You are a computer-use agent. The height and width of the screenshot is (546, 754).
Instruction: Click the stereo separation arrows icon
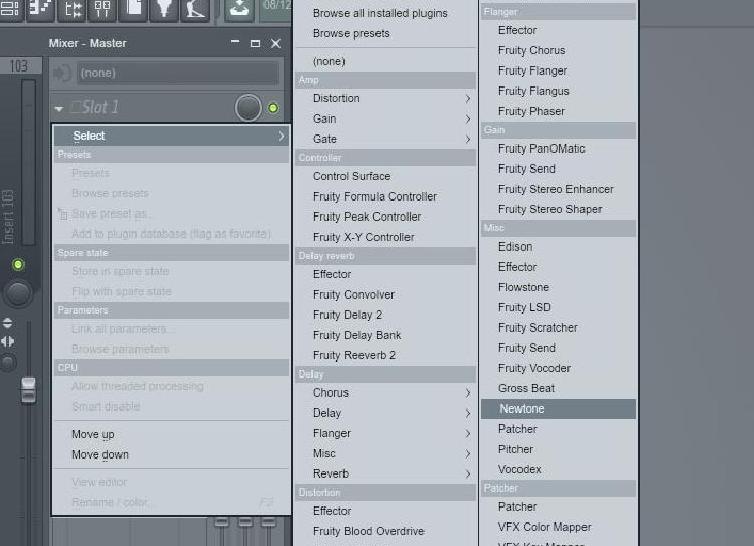[8, 341]
